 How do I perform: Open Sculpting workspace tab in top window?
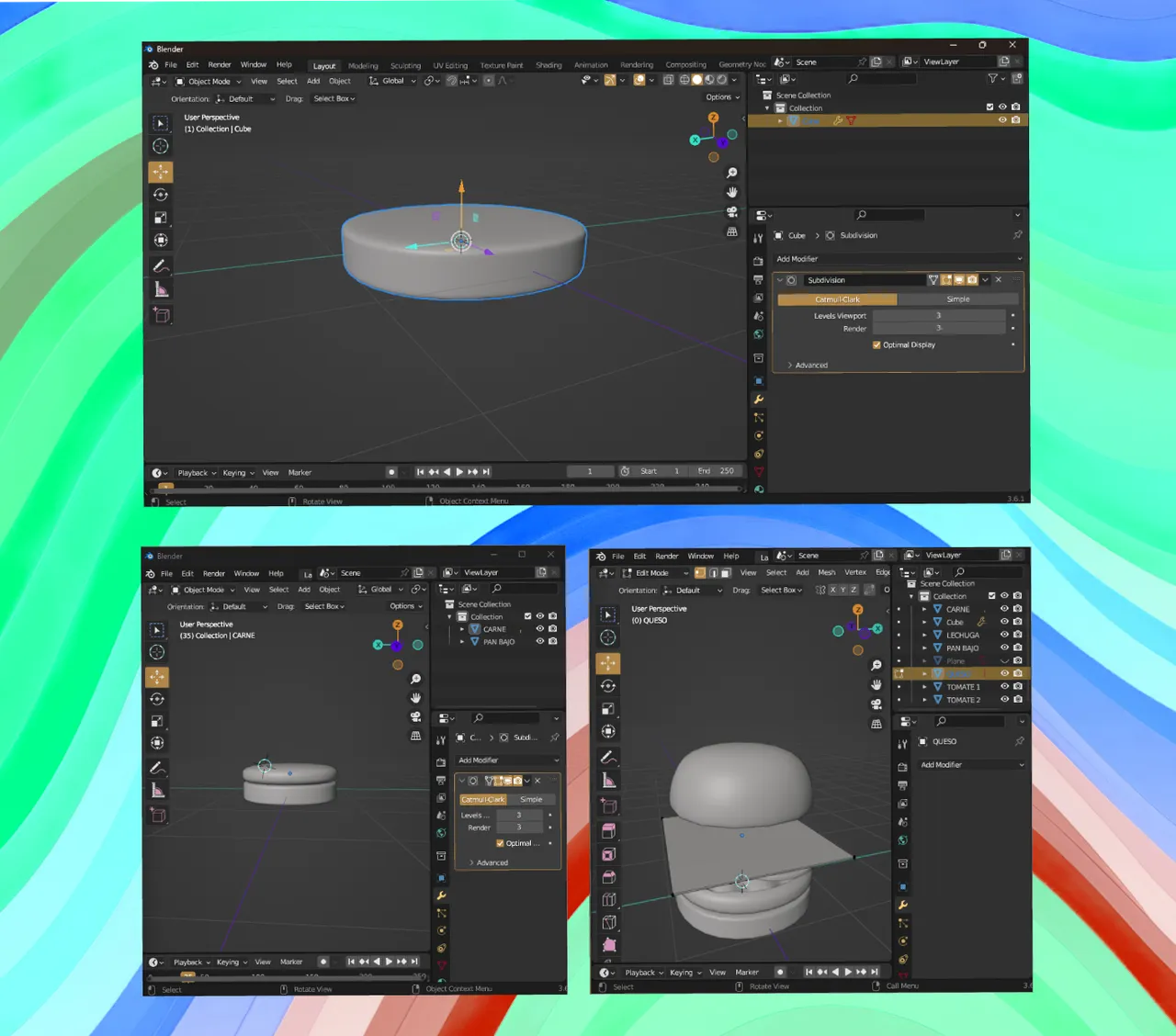coord(405,65)
